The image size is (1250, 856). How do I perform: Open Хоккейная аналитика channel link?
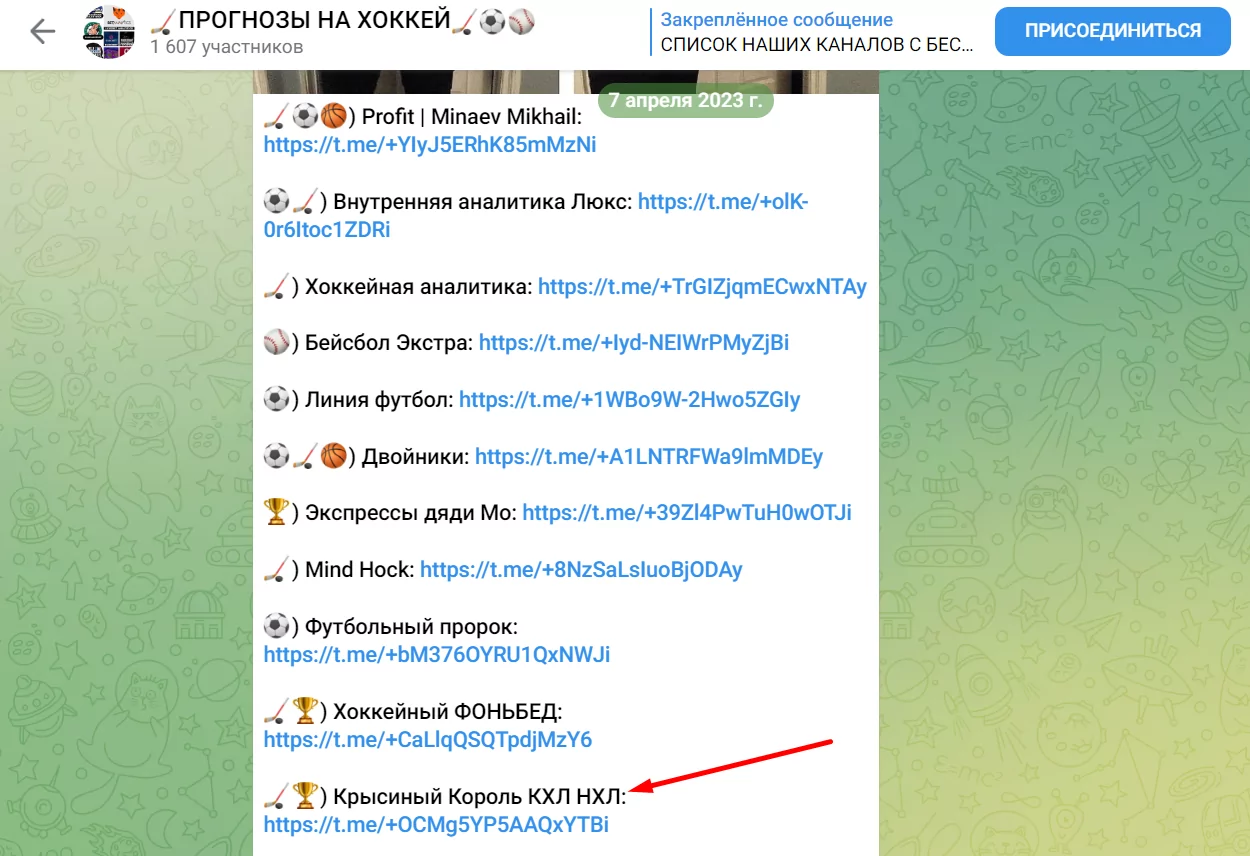(702, 287)
